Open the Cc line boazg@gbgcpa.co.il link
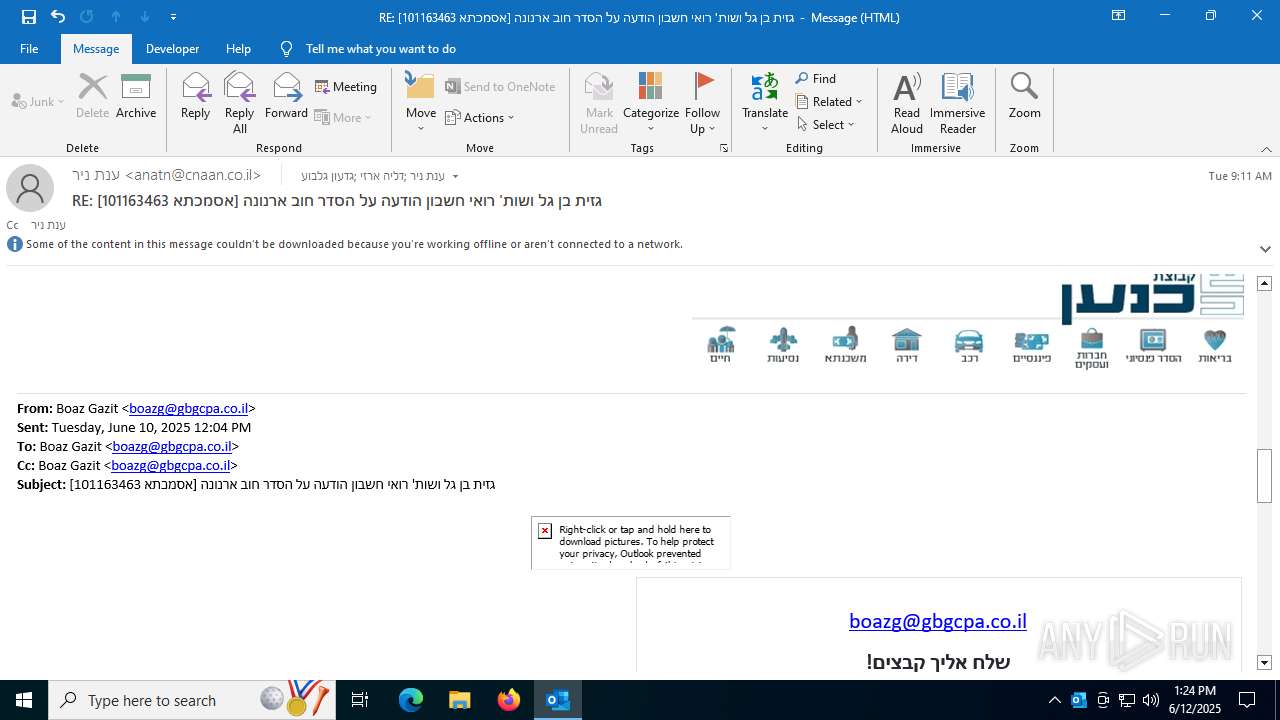 [171, 465]
